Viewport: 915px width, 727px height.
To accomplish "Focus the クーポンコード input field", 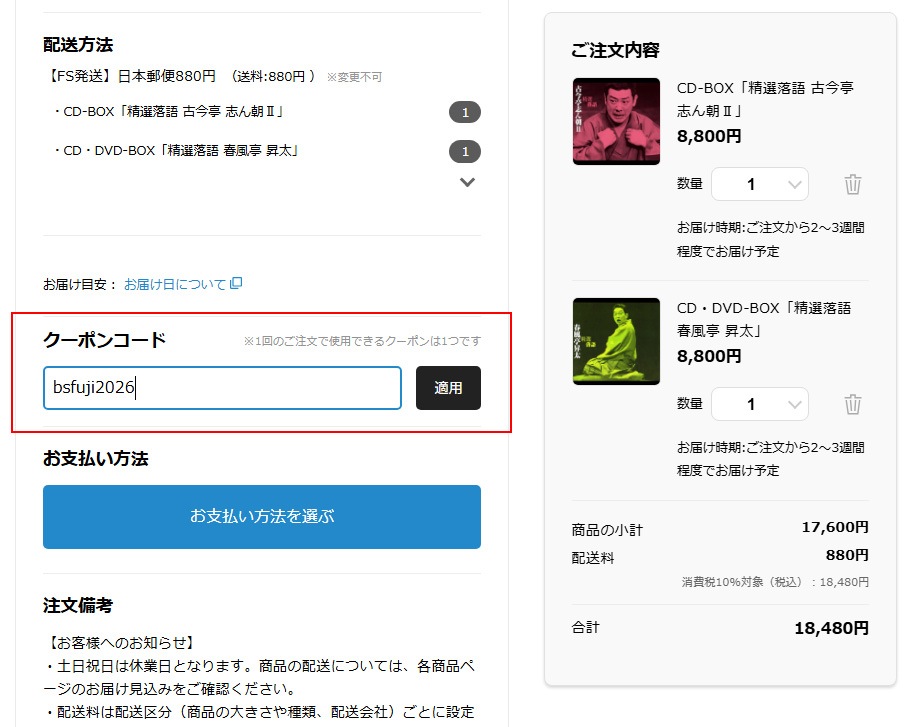I will tap(222, 388).
